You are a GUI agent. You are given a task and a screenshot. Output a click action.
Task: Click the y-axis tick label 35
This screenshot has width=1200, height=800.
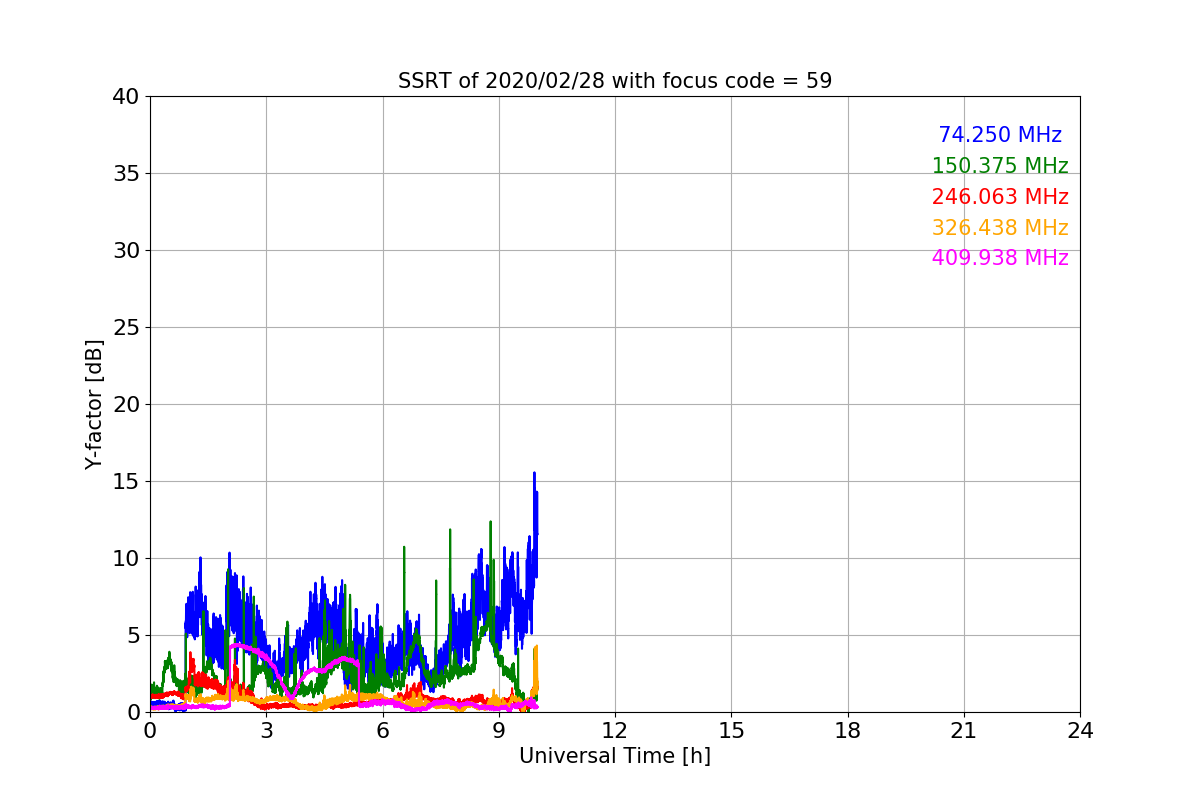(126, 174)
